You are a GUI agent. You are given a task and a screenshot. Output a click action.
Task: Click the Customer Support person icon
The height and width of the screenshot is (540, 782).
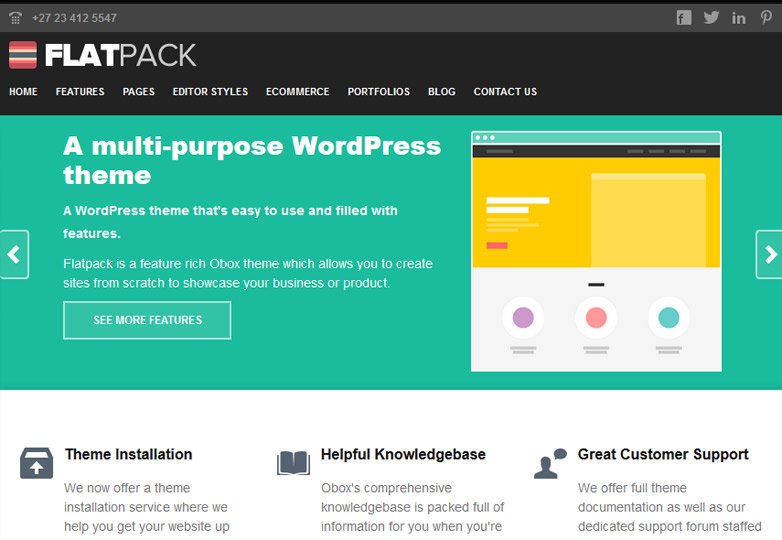[550, 463]
